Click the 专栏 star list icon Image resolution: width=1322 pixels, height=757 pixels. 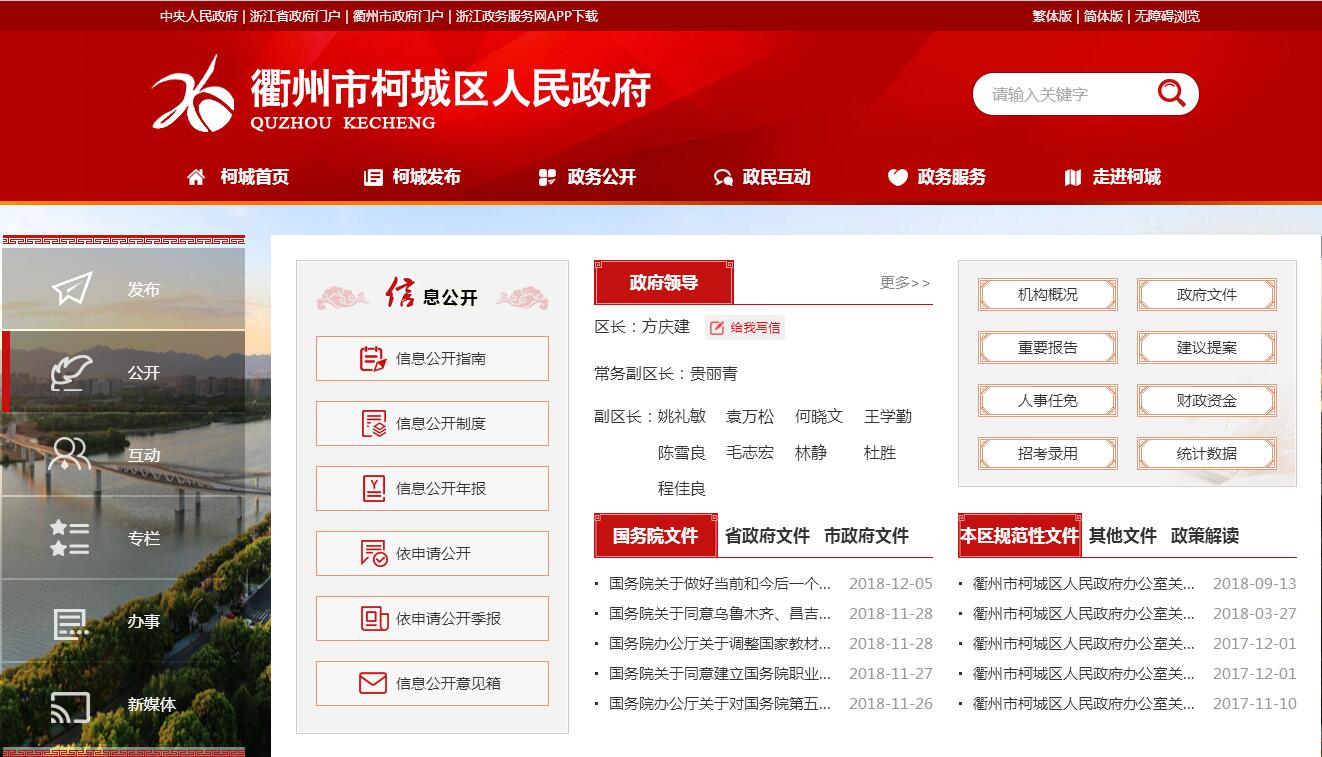tap(70, 537)
